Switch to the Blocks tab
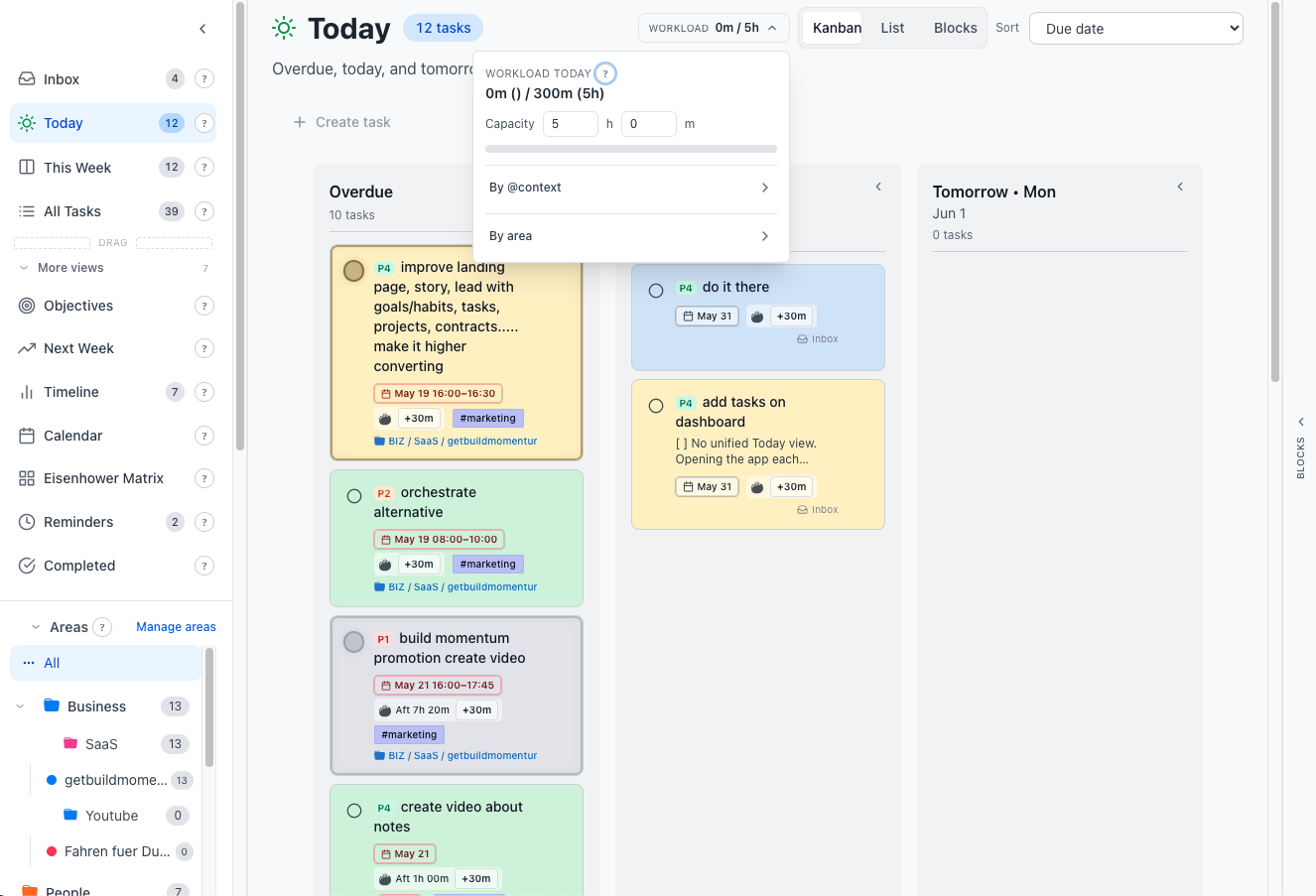Viewport: 1316px width, 896px height. point(955,28)
